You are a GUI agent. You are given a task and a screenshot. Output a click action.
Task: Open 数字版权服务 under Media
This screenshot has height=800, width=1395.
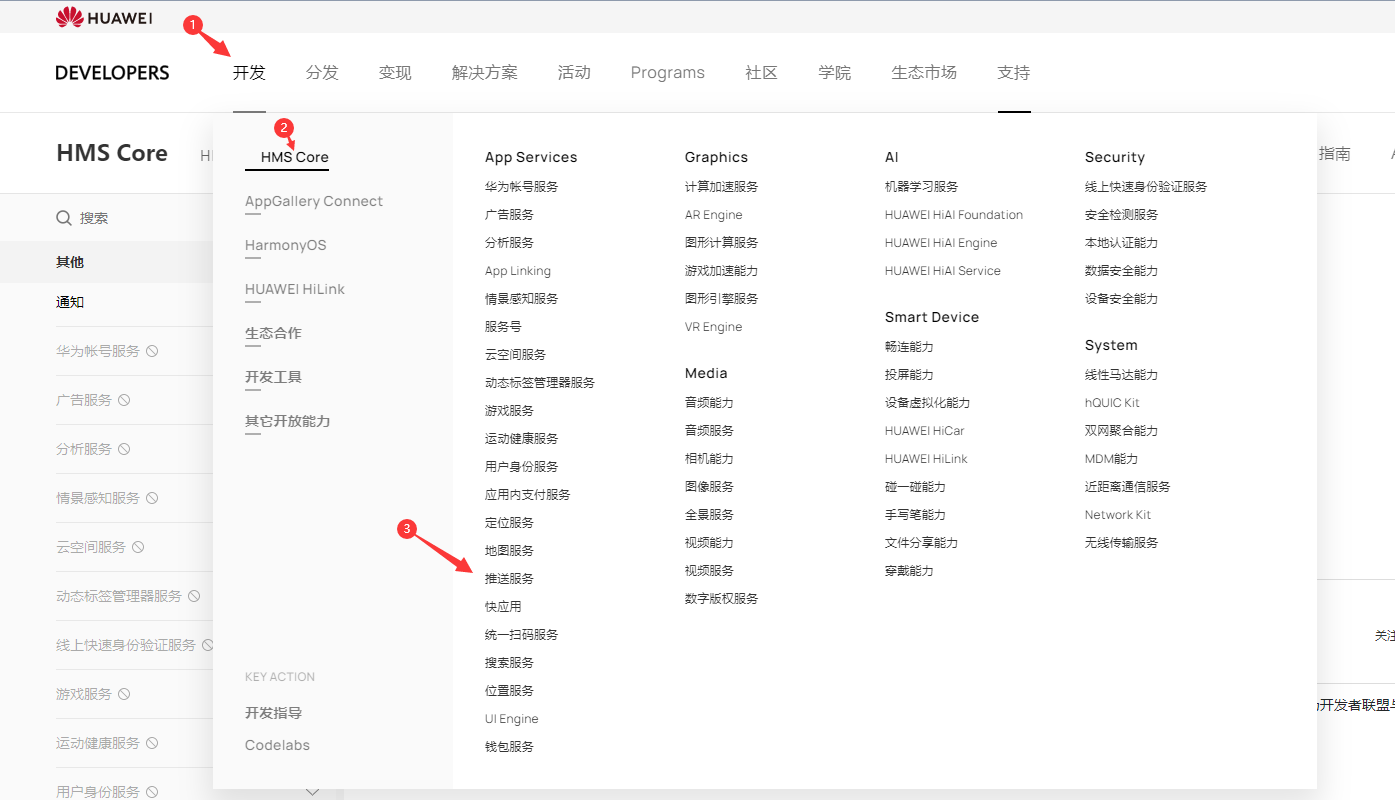[722, 599]
